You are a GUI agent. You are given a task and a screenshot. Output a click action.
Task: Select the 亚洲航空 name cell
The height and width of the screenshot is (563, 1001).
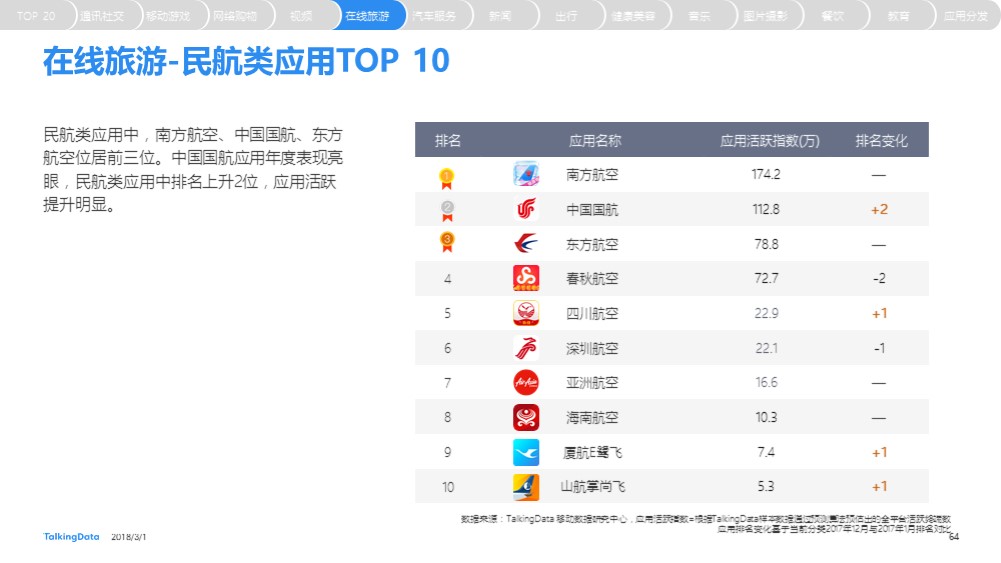coord(592,383)
